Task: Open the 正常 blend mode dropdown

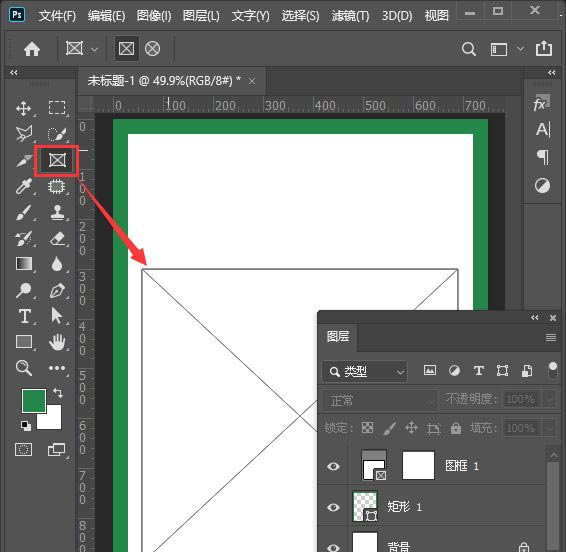Action: pos(380,400)
